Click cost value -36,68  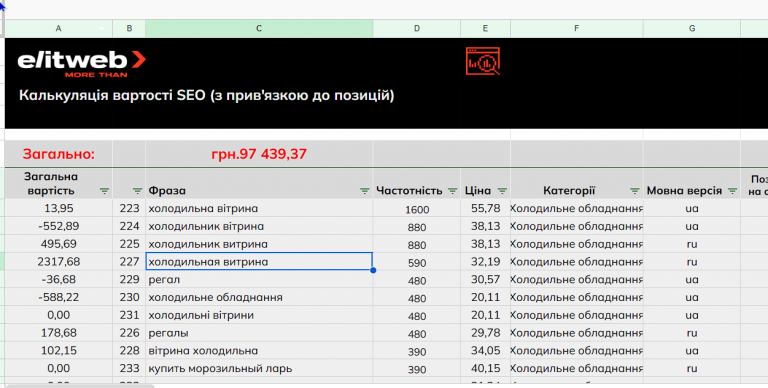[59, 279]
